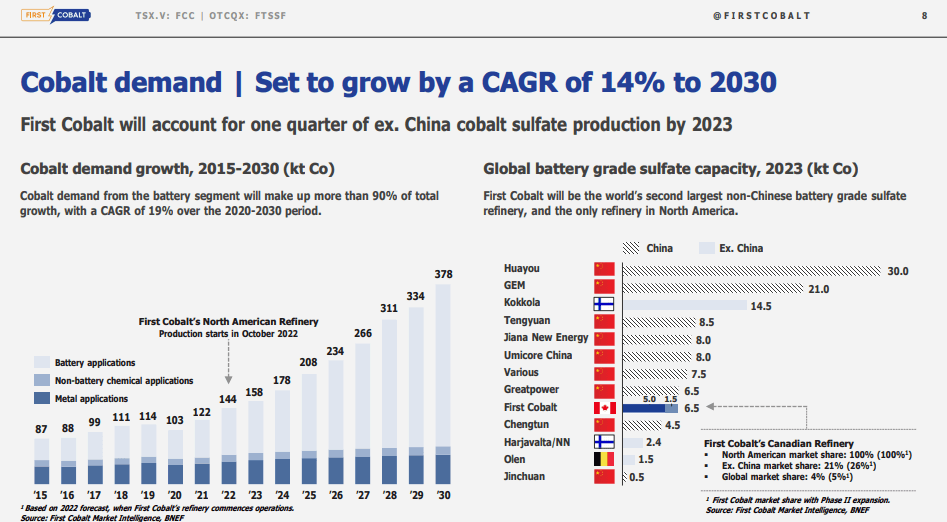Click the Jinchuan label
This screenshot has width=947, height=522.
(524, 477)
